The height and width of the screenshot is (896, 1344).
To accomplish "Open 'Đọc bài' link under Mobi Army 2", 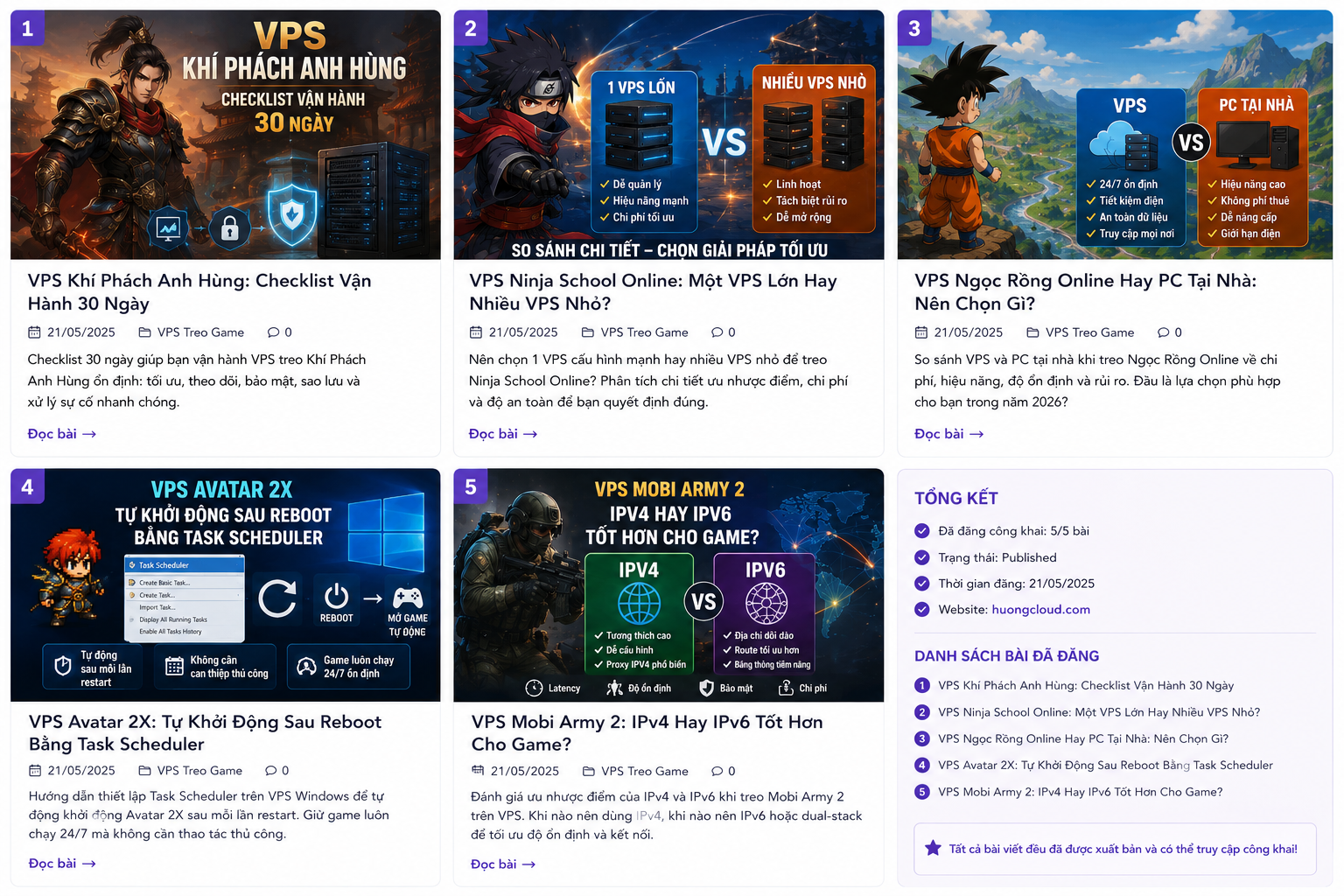I will tap(503, 864).
